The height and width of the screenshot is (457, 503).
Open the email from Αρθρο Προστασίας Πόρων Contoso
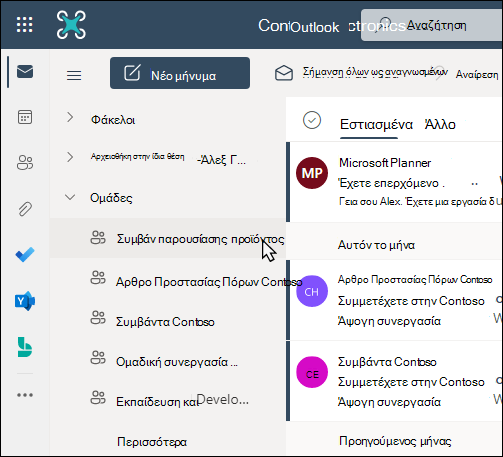[x=395, y=300]
